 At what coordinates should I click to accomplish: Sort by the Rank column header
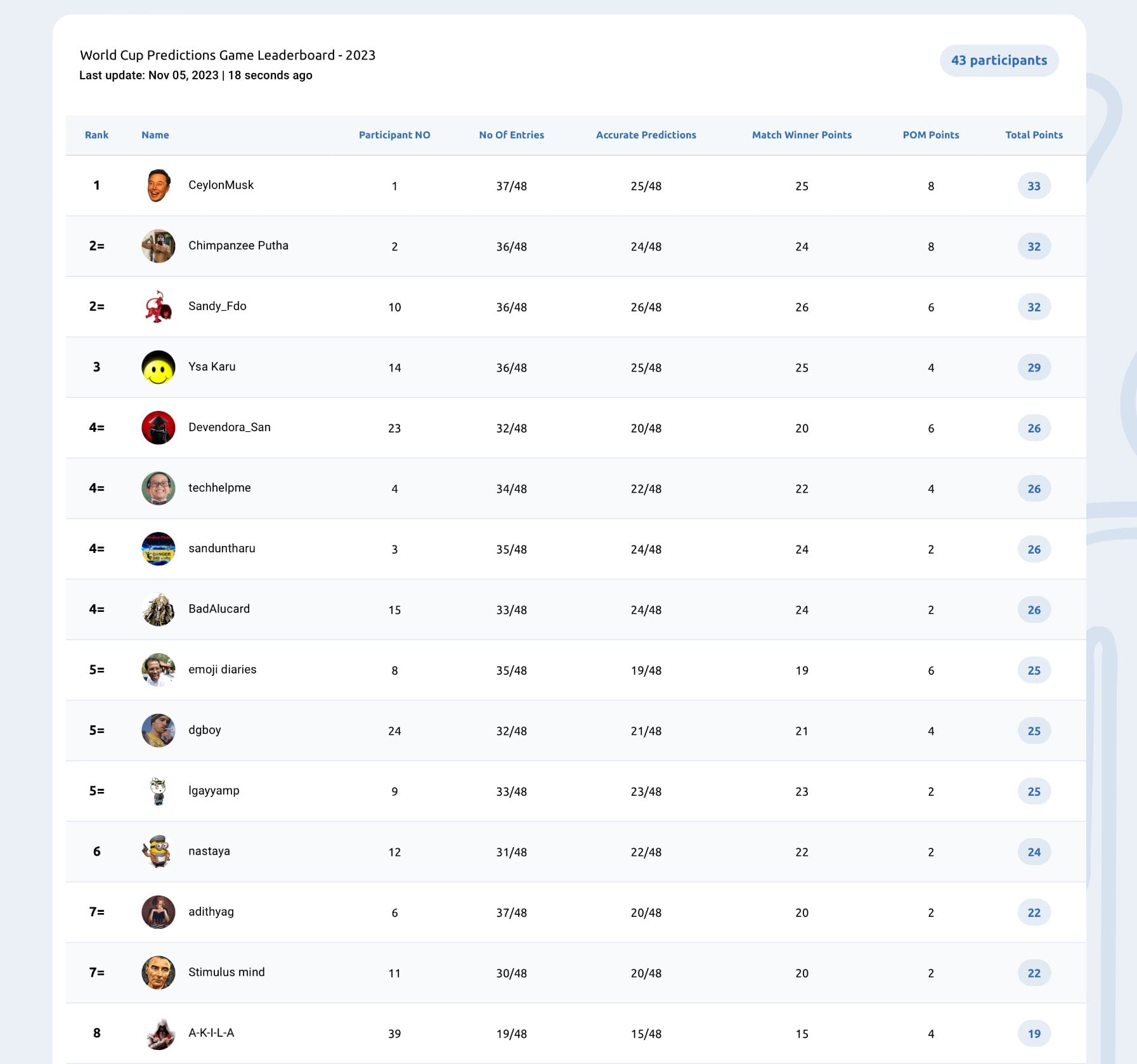tap(96, 135)
